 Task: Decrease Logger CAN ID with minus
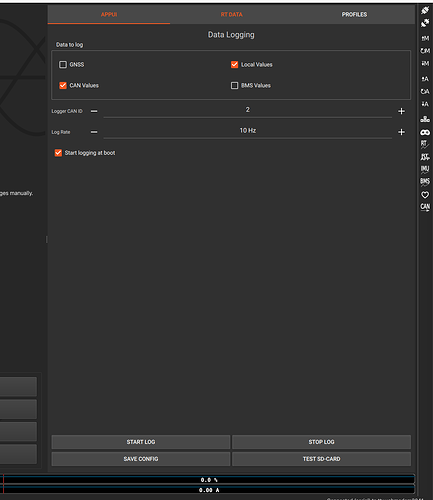pos(94,111)
